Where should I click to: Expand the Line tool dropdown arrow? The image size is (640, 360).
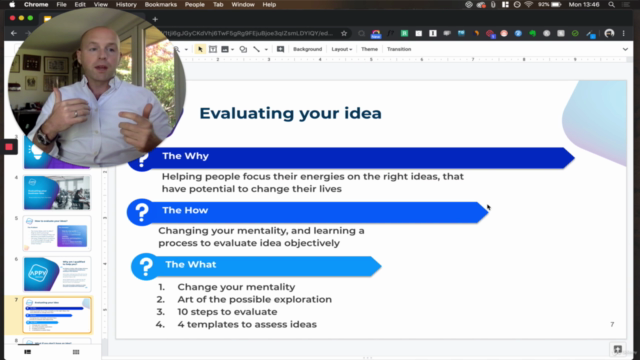point(266,49)
